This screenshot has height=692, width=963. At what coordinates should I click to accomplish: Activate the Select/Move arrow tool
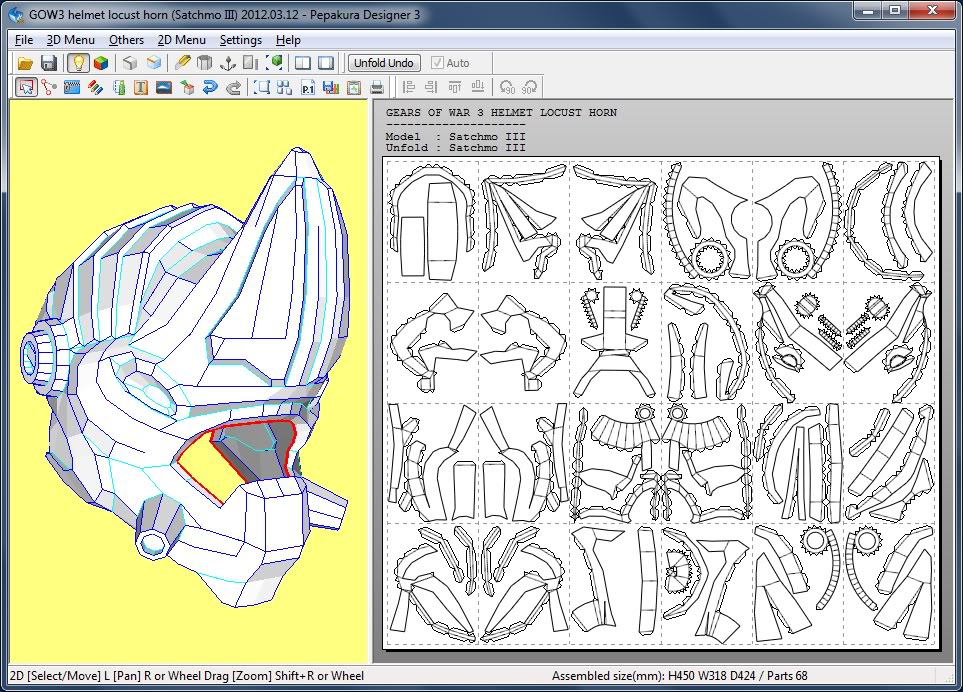pyautogui.click(x=26, y=87)
